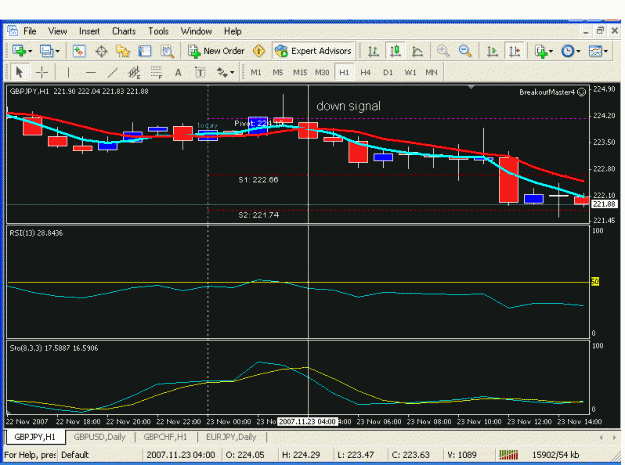Open the Tools menu

(158, 31)
